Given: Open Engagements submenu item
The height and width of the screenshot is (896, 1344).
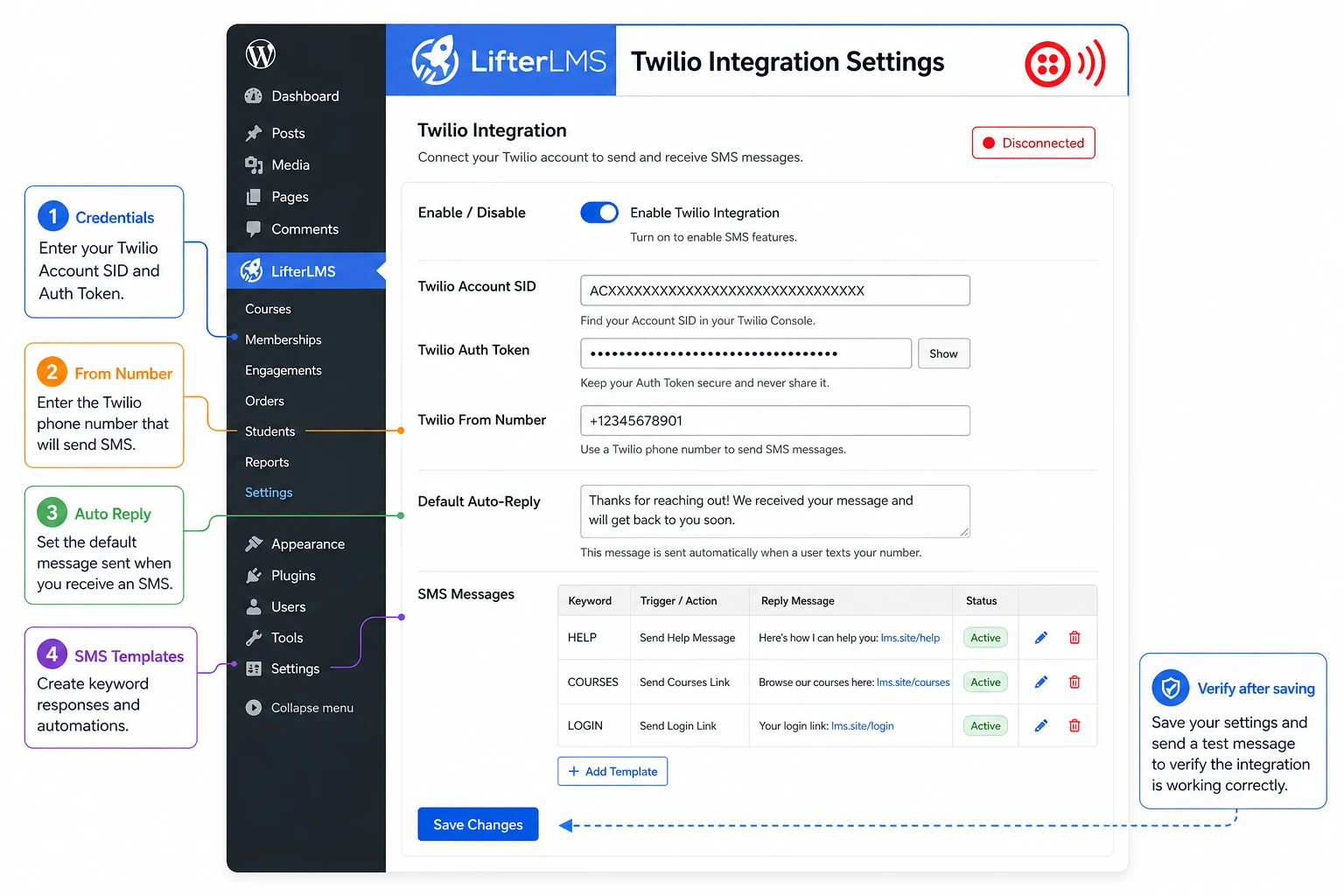Looking at the screenshot, I should pyautogui.click(x=283, y=370).
